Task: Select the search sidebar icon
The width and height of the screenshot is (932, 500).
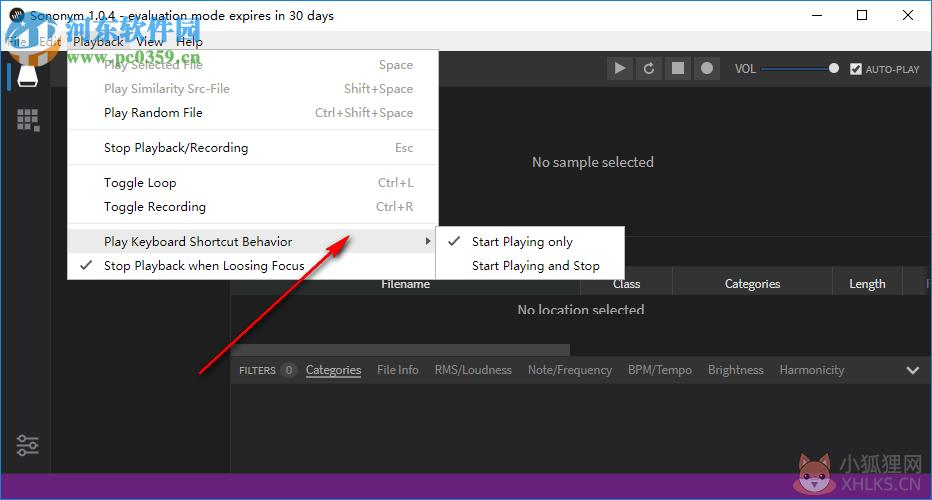Action: (x=27, y=76)
